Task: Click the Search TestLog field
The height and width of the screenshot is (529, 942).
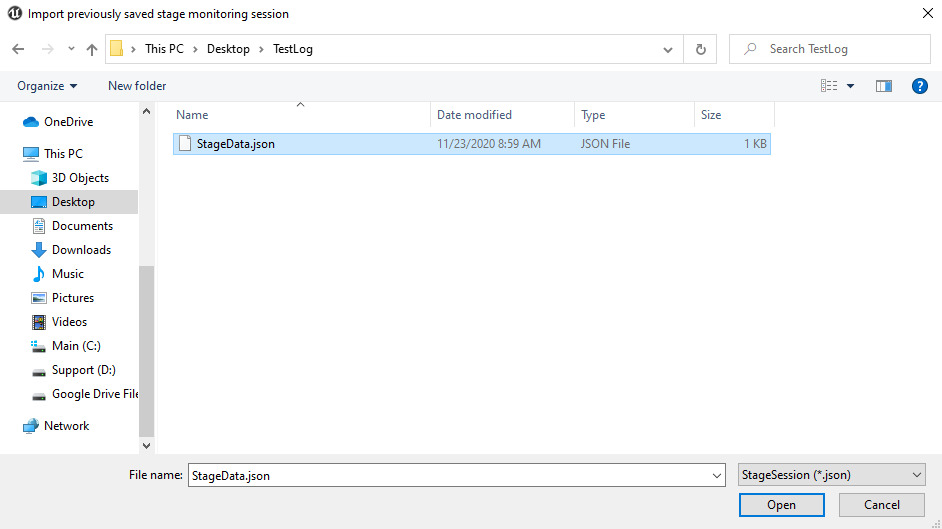Action: pos(830,49)
